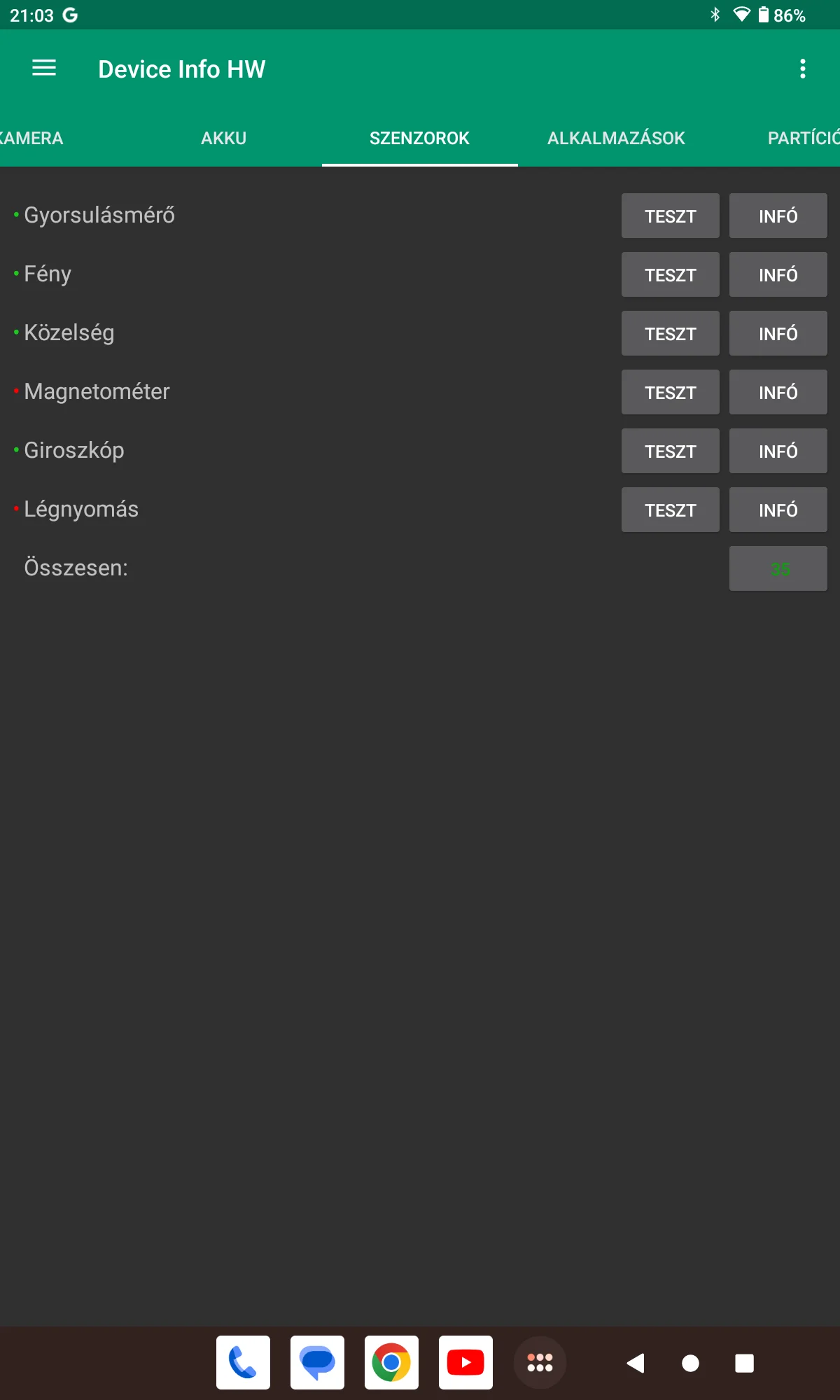The image size is (840, 1400).
Task: Run TESZT for Közelség sensor
Action: point(670,333)
